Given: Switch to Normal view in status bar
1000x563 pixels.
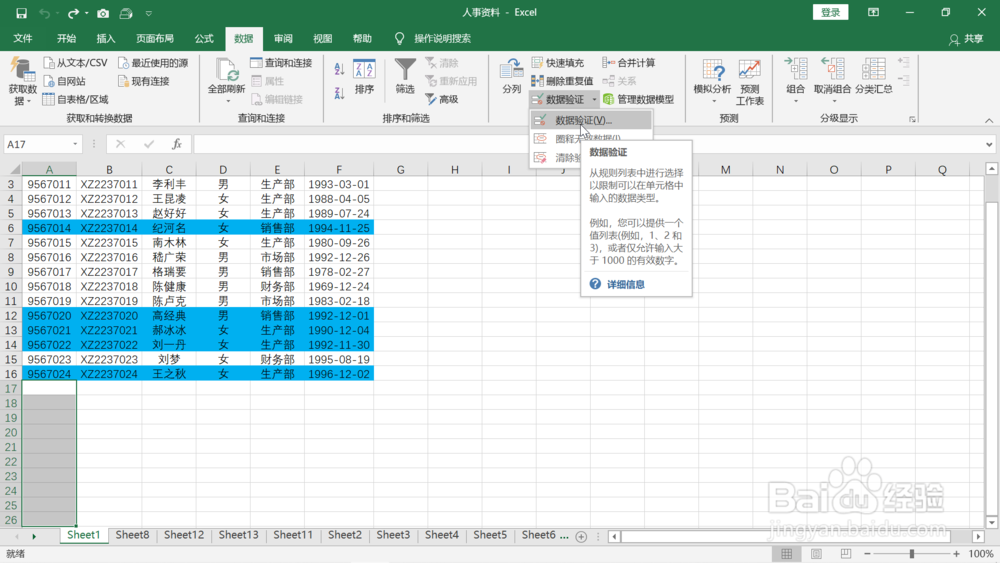Looking at the screenshot, I should tap(786, 554).
